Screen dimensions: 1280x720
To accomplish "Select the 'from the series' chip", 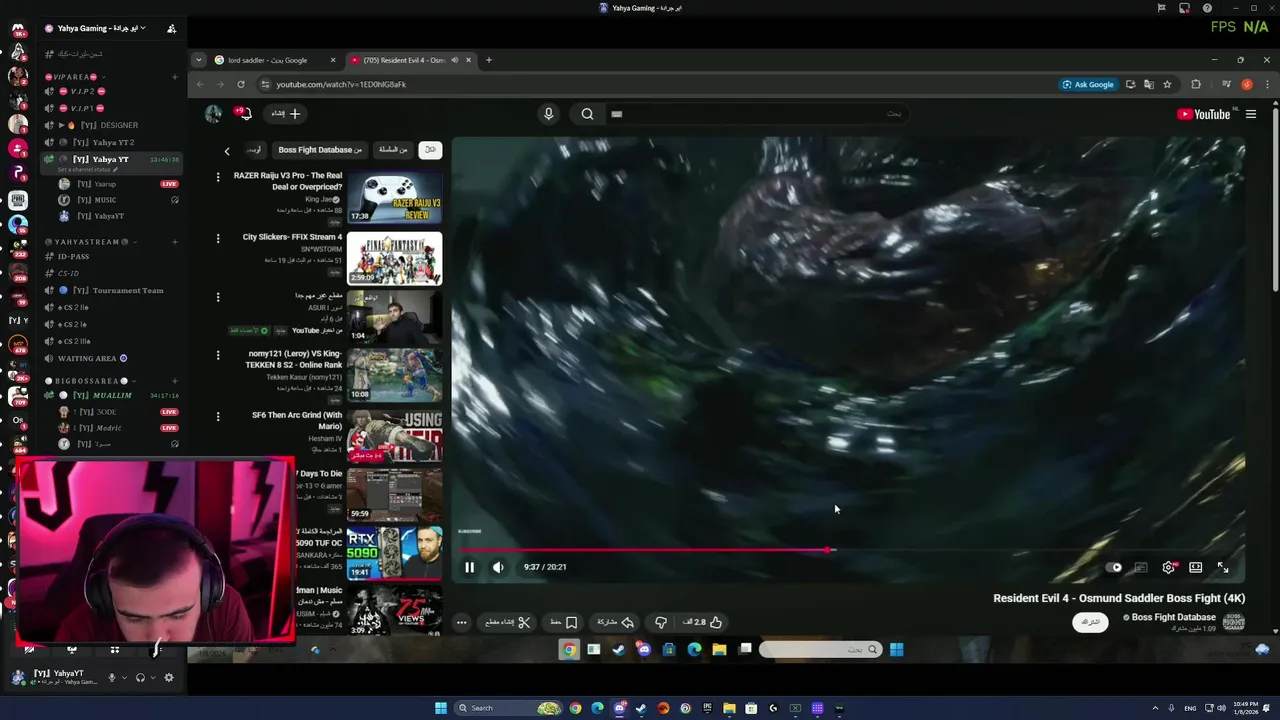I will (x=393, y=150).
